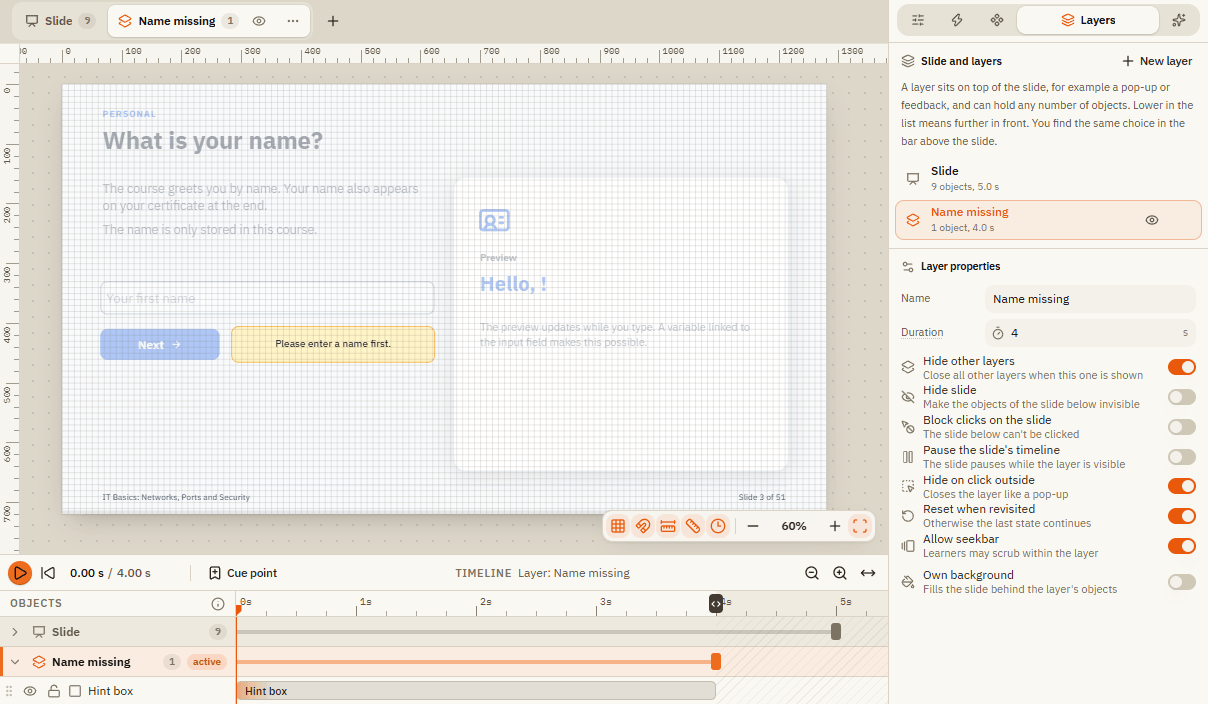Zoom out canvas with minus icon
The height and width of the screenshot is (704, 1208).
[753, 526]
